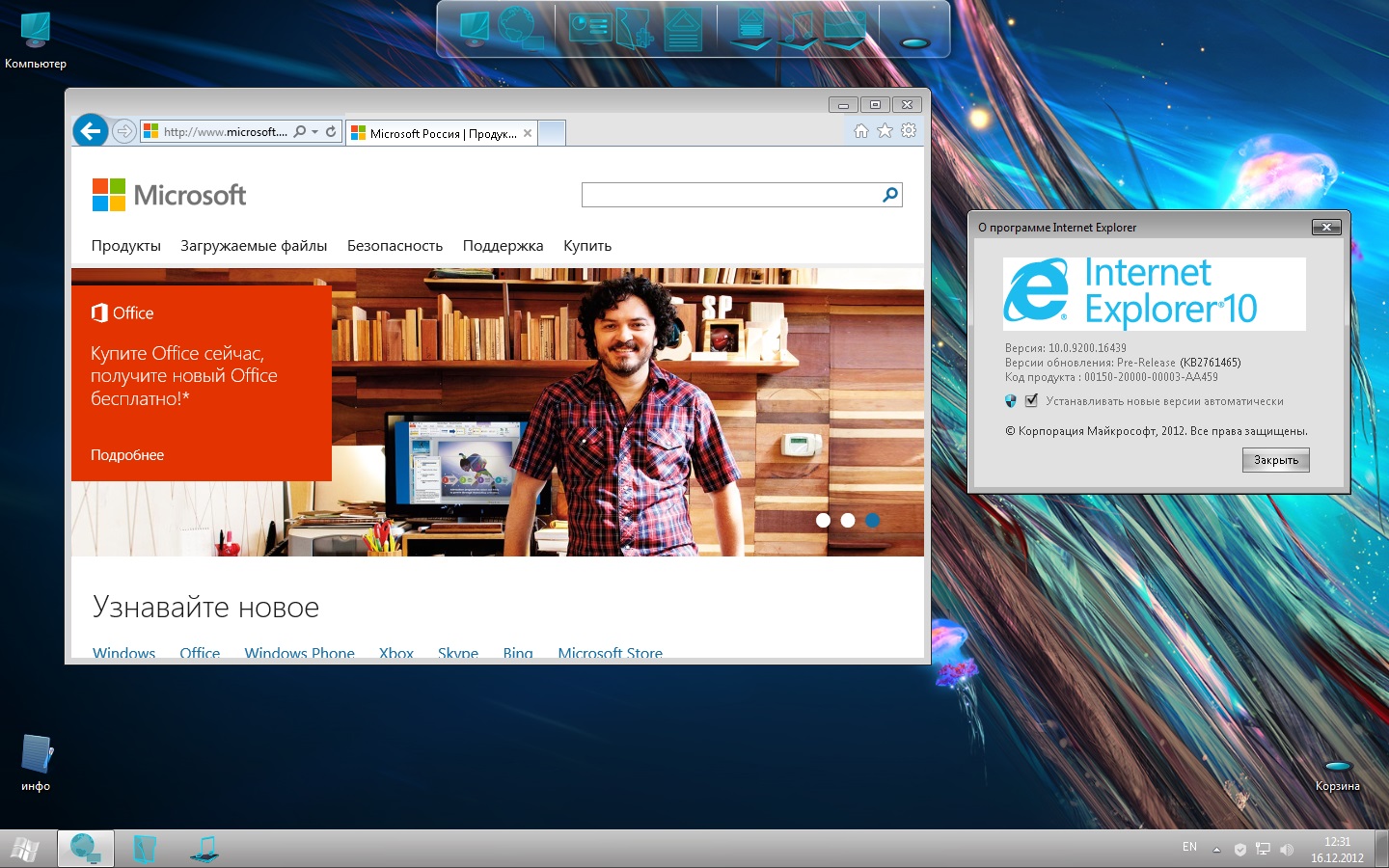Viewport: 1389px width, 868px height.
Task: Open the Купить menu
Action: point(587,246)
